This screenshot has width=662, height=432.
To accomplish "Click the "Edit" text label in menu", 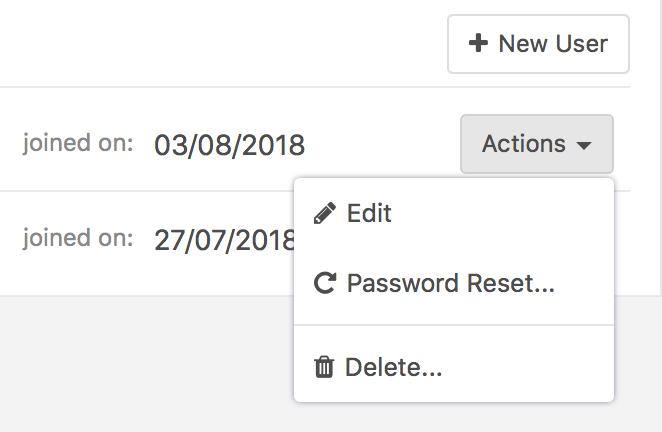I will 369,213.
